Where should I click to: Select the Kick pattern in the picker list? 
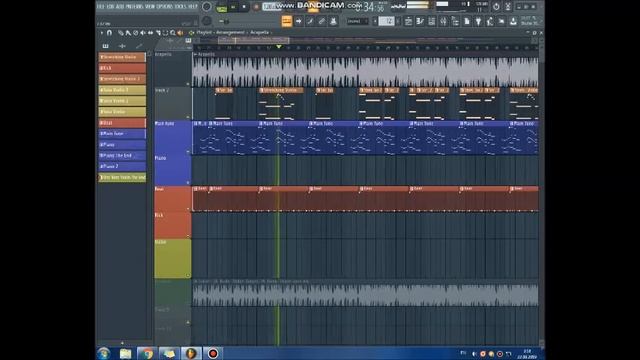[122, 68]
